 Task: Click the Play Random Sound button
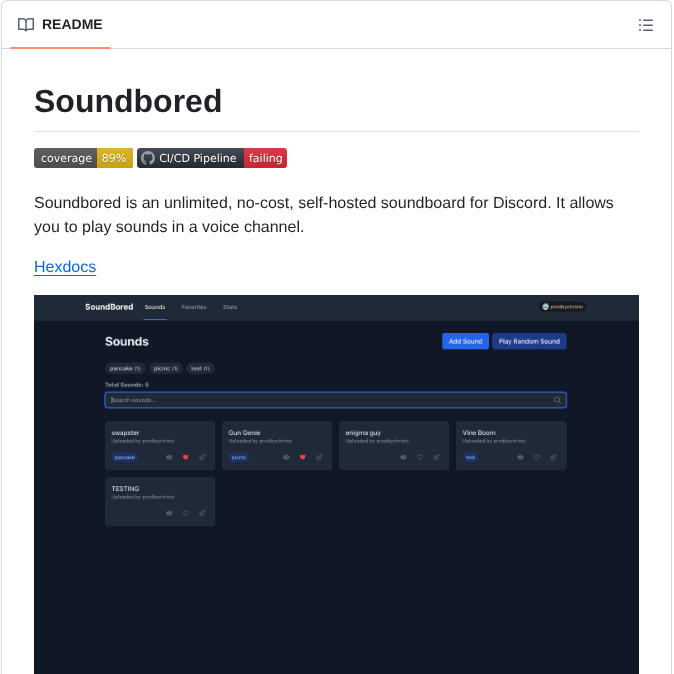[x=529, y=341]
